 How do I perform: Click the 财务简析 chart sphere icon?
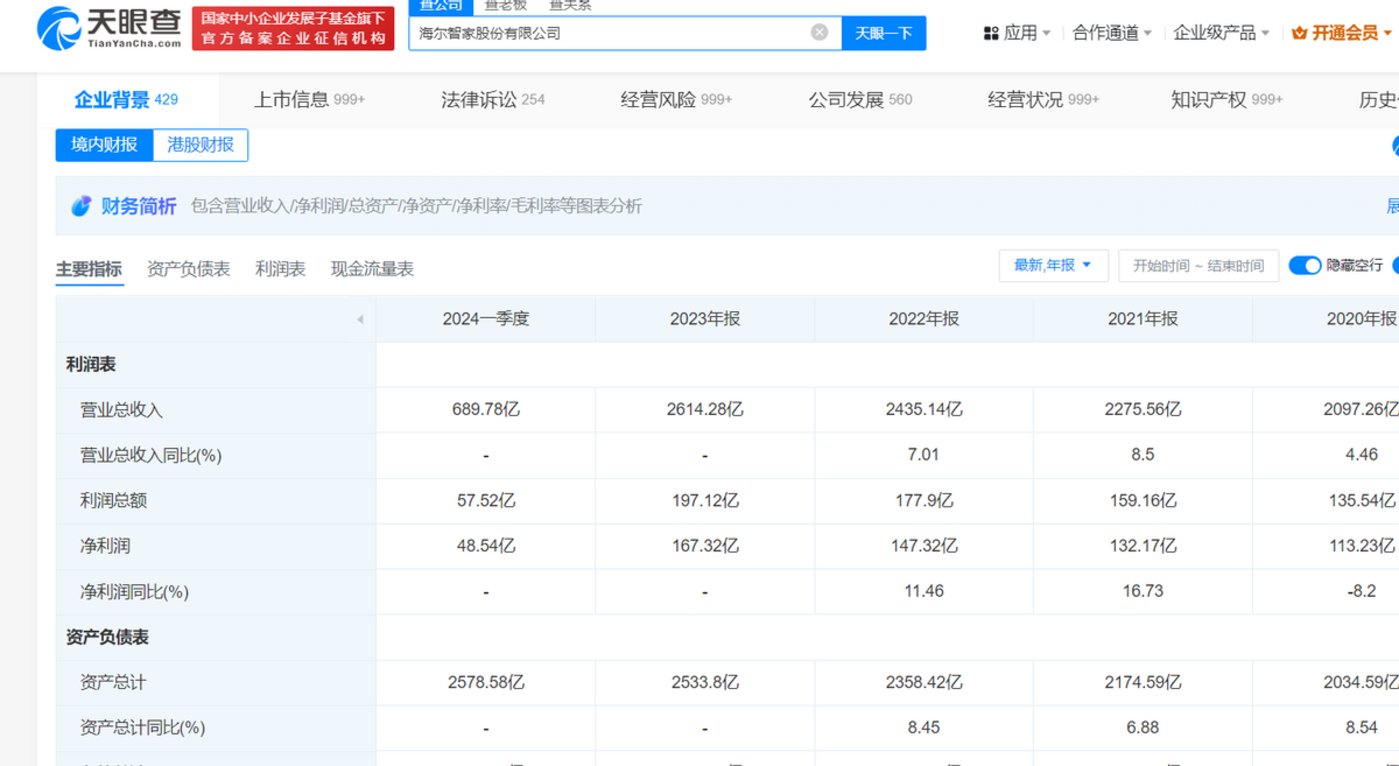click(81, 205)
